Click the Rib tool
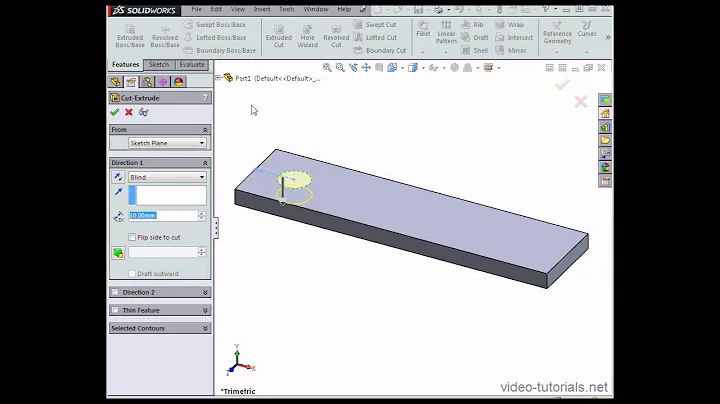Screen dimensions: 720x404 click(x=472, y=24)
